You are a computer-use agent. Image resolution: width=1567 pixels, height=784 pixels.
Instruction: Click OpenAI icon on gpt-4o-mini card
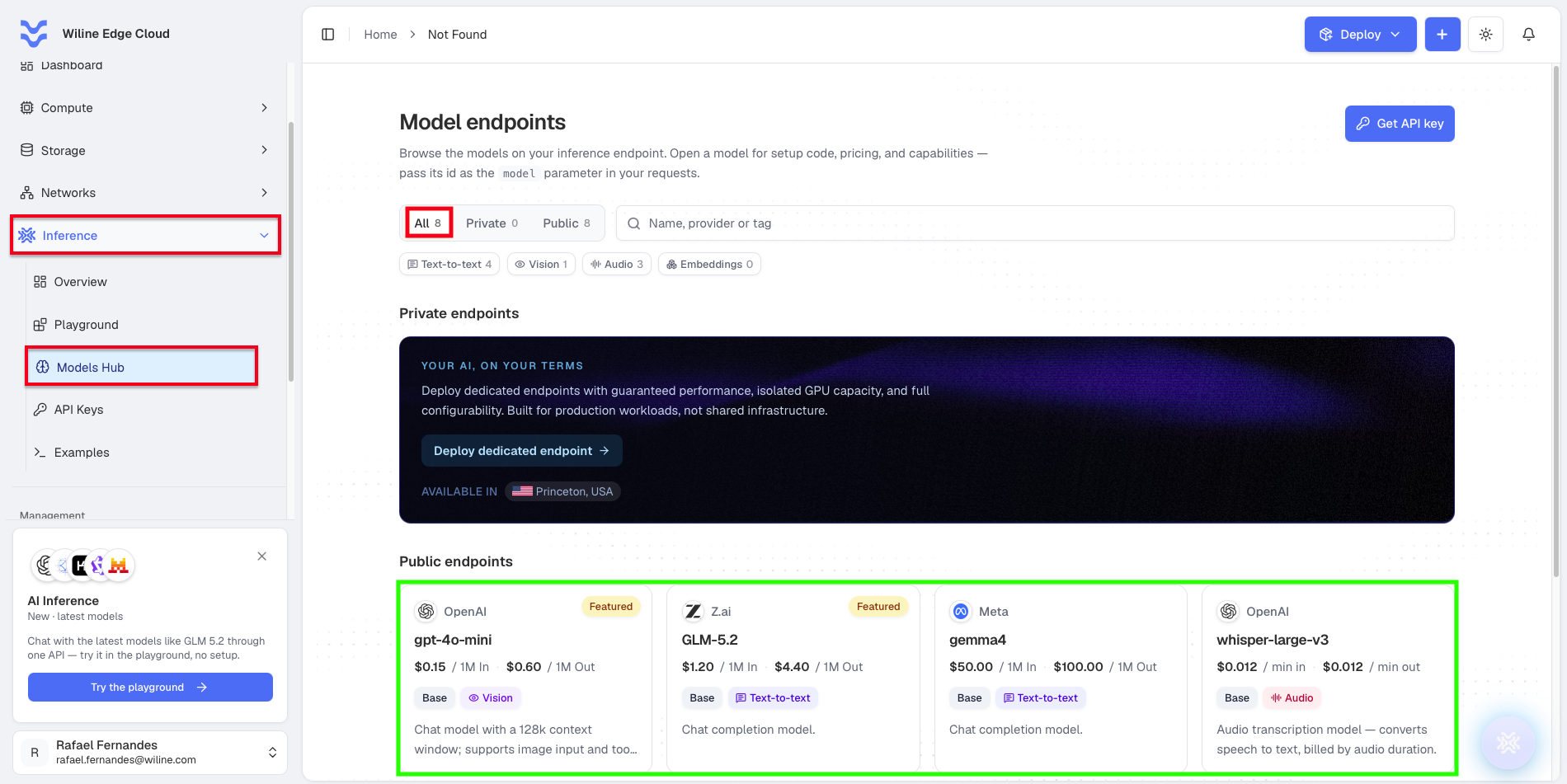[426, 612]
